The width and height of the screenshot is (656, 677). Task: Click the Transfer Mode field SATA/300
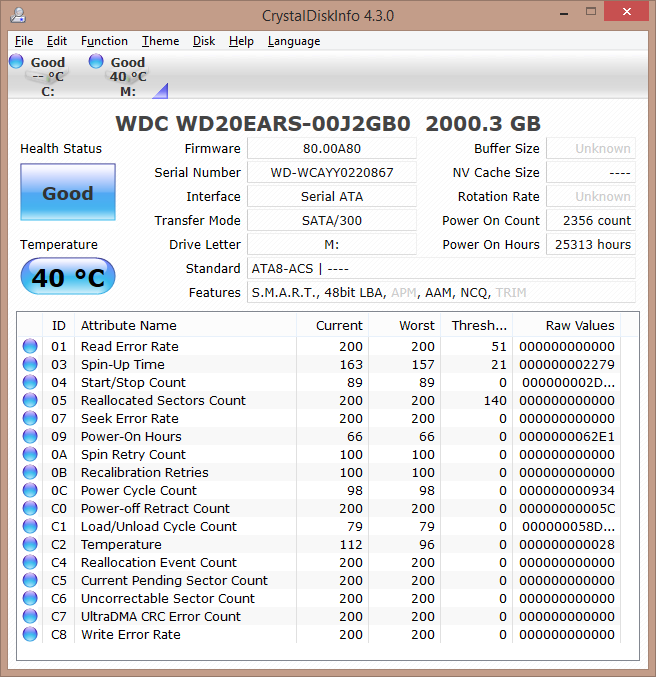332,221
